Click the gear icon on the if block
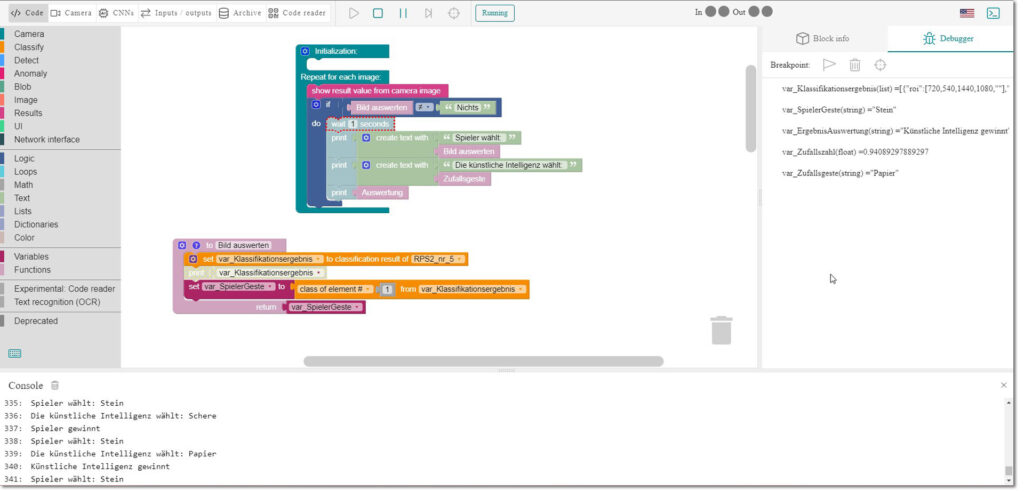Screen dimensions: 1024x491 pos(316,104)
